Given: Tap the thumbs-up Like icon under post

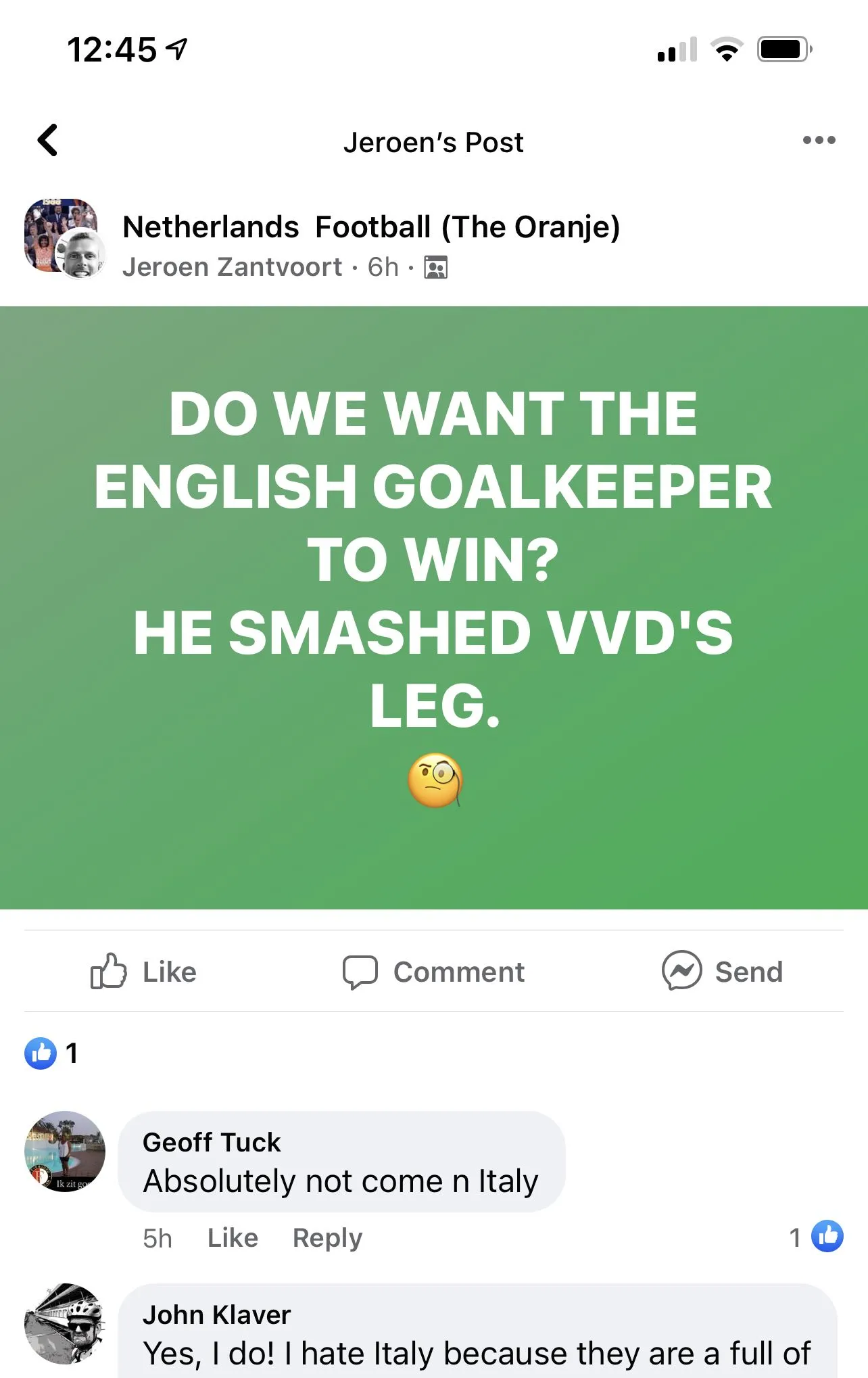Looking at the screenshot, I should click(109, 972).
